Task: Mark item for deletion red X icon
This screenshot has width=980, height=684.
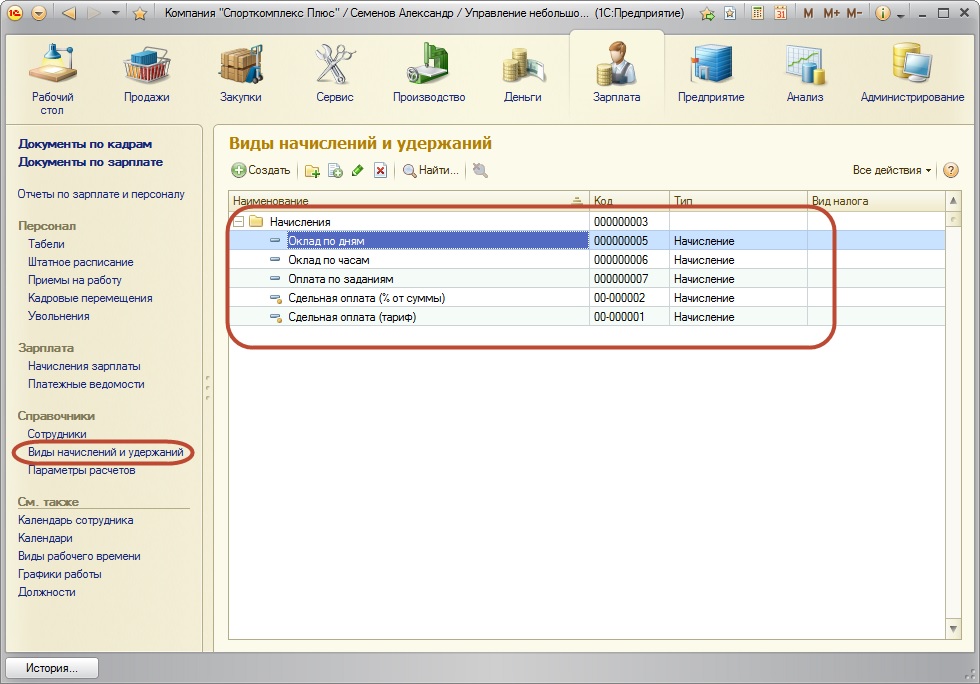Action: click(380, 170)
